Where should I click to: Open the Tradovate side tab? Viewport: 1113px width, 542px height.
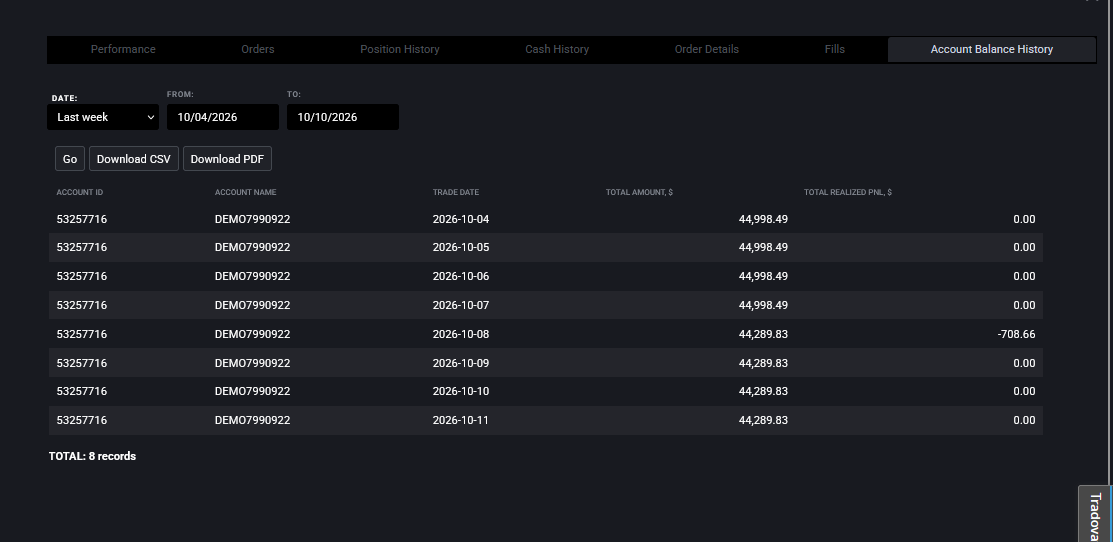point(1095,514)
